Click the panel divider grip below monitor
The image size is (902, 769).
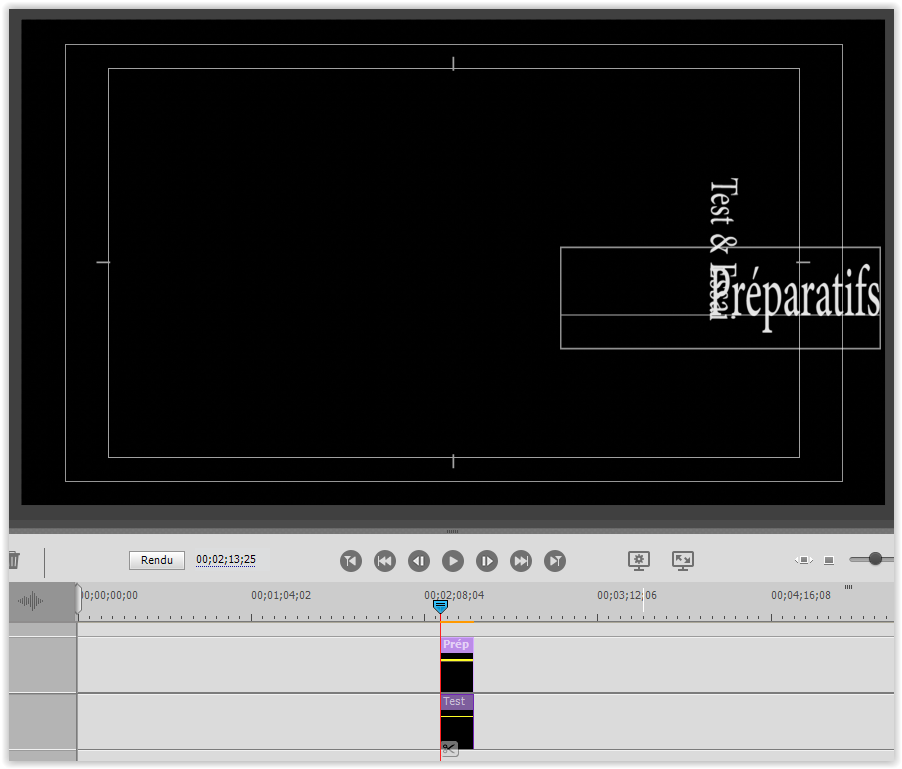[452, 531]
